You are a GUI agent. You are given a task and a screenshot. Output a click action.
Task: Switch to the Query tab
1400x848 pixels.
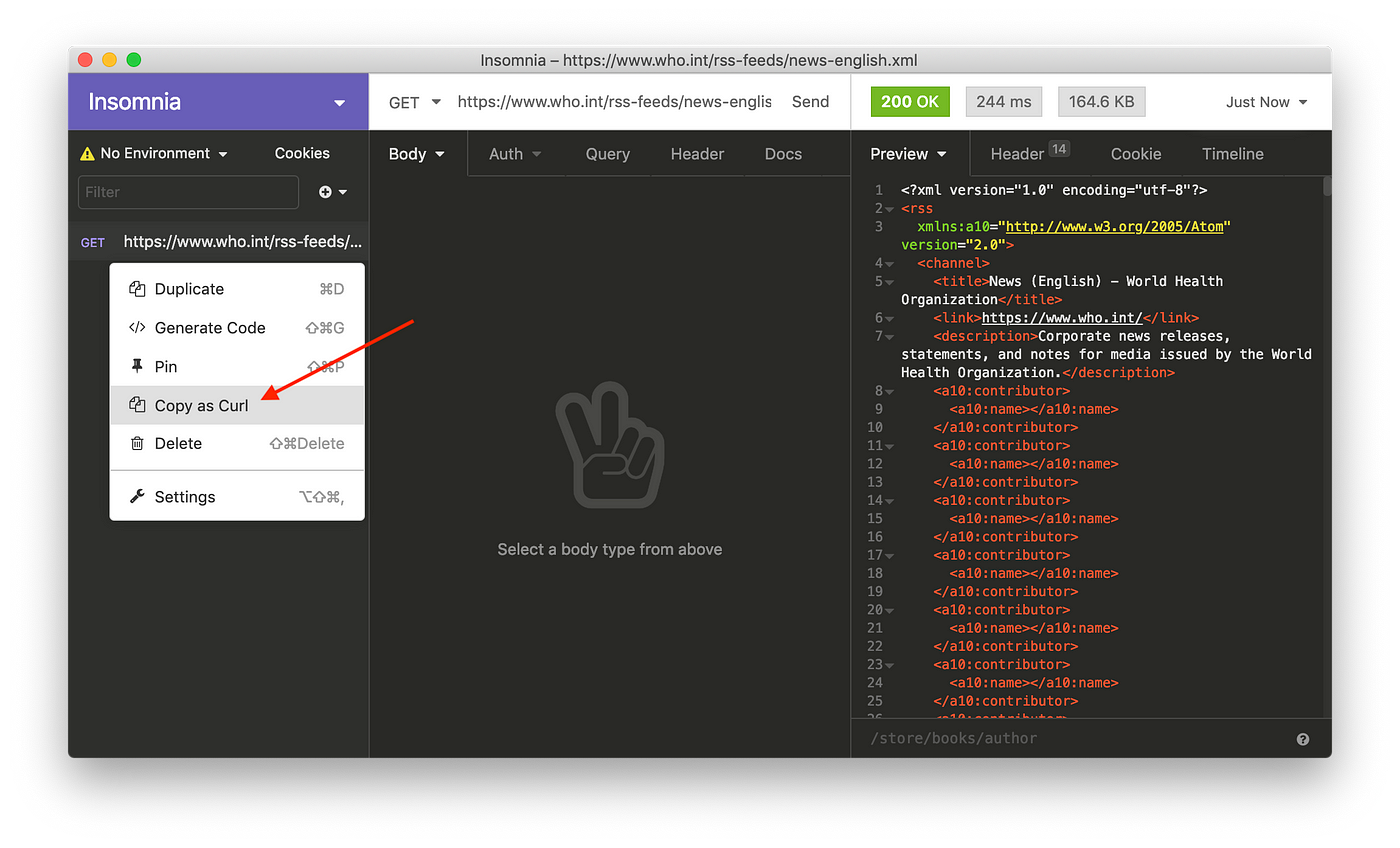click(607, 154)
